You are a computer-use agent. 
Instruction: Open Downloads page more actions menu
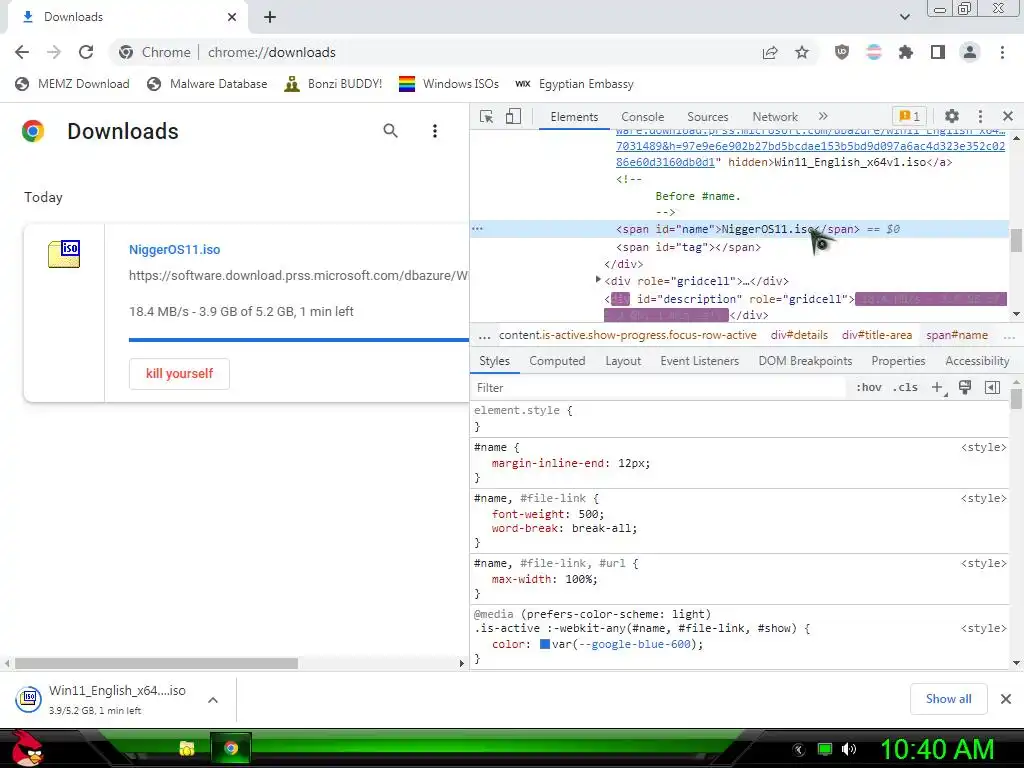(435, 131)
